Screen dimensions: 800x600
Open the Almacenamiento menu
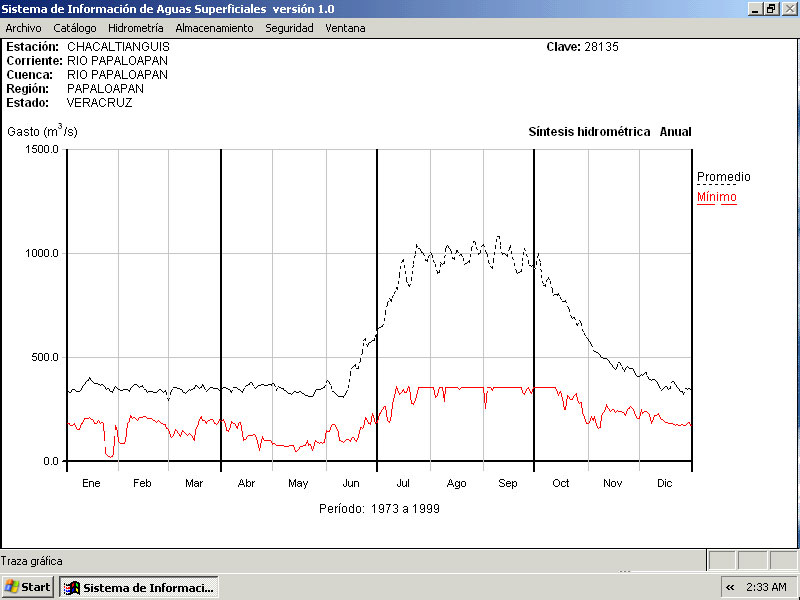[214, 28]
